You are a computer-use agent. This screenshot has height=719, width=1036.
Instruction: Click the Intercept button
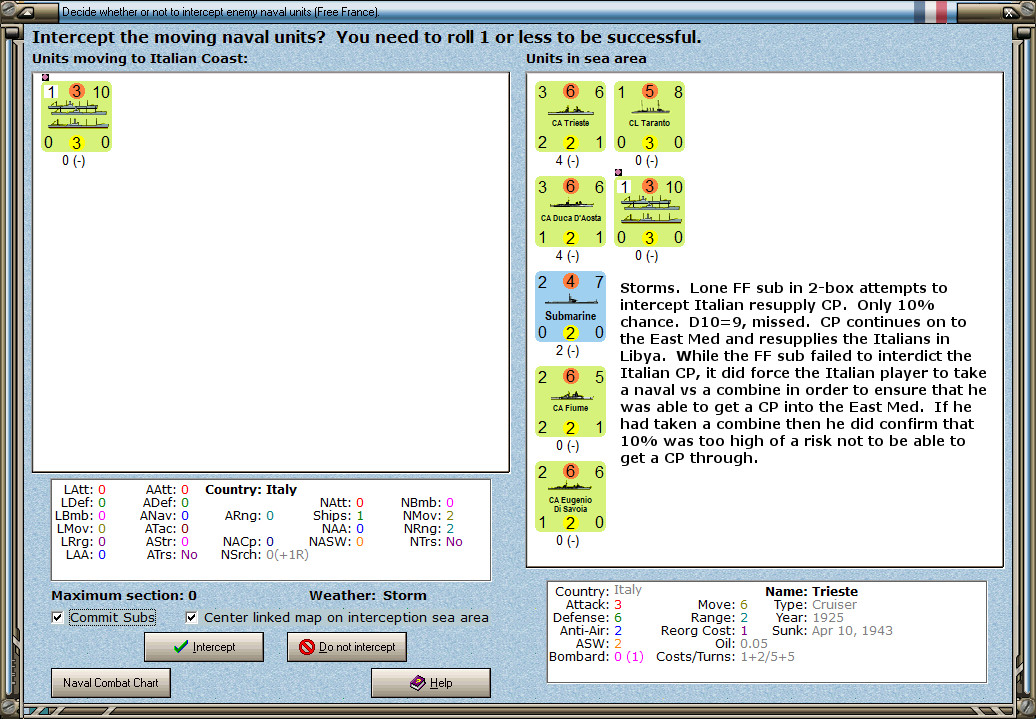(204, 647)
